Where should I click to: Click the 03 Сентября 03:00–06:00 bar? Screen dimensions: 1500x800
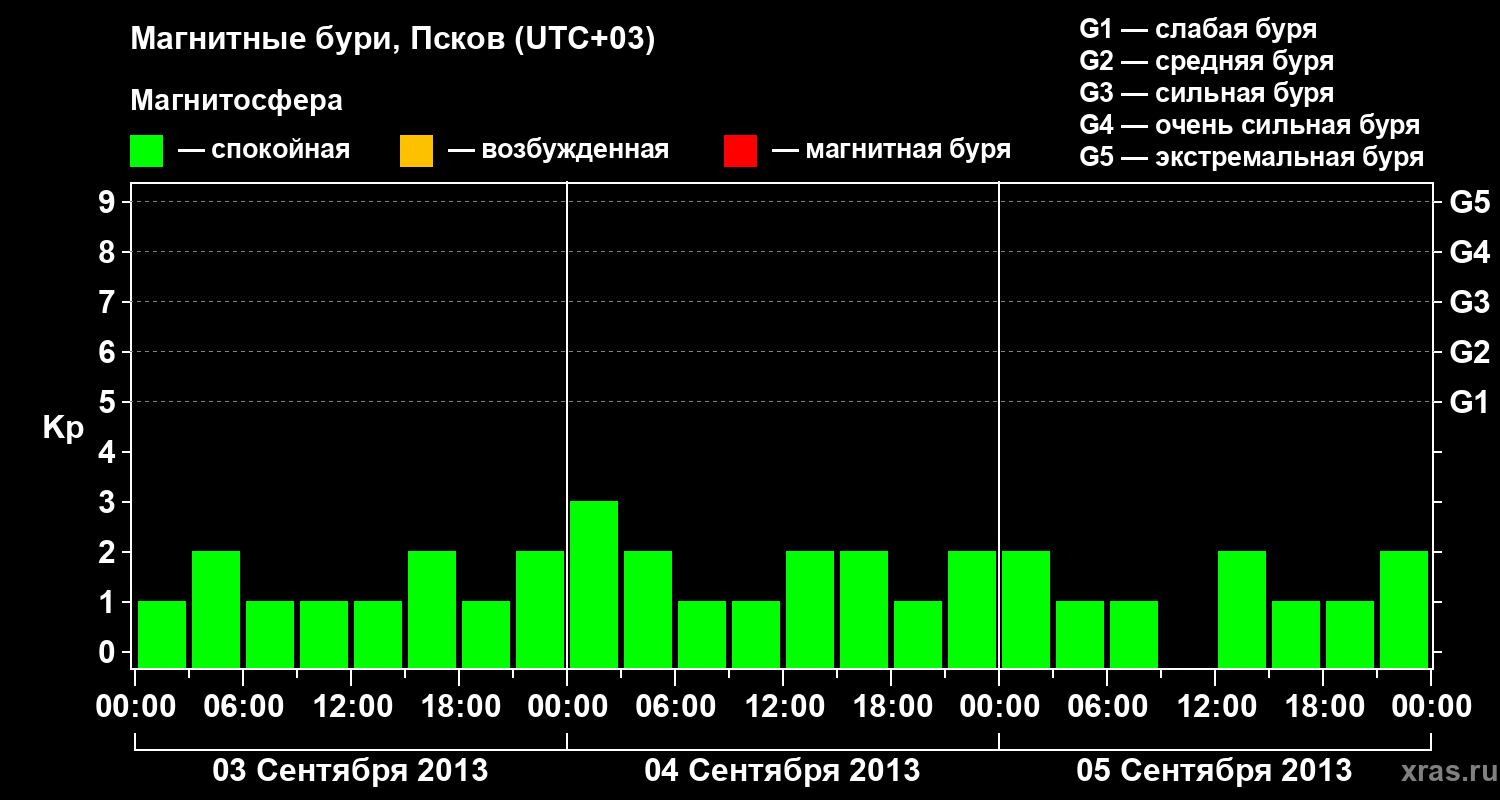(216, 609)
